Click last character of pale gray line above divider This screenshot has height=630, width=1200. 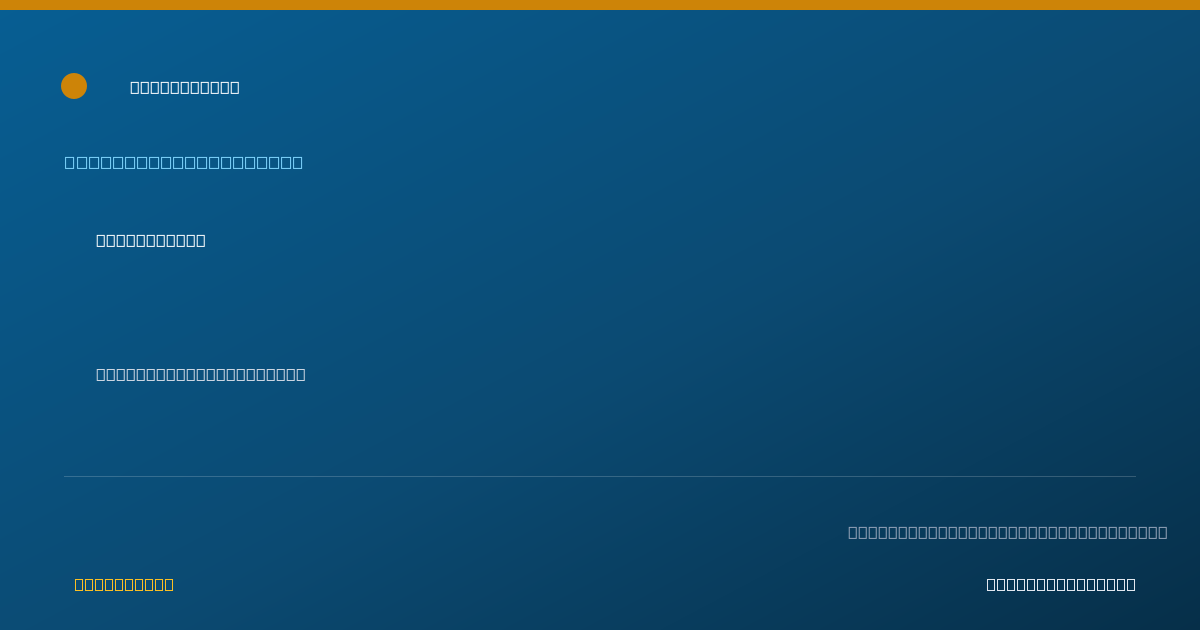pyautogui.click(x=301, y=374)
